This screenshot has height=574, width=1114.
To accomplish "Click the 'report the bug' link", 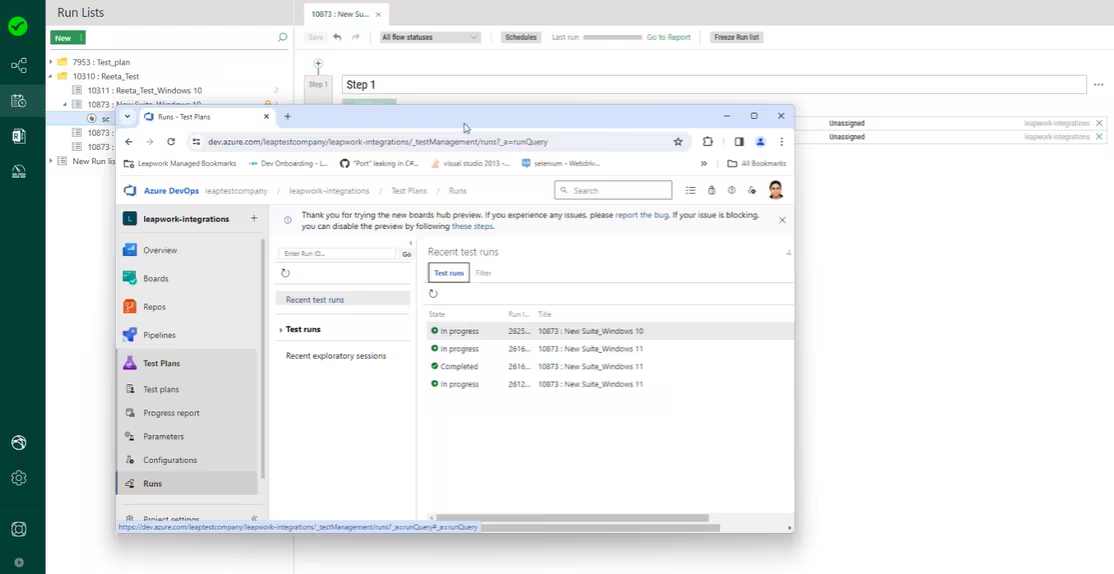I will pyautogui.click(x=641, y=215).
